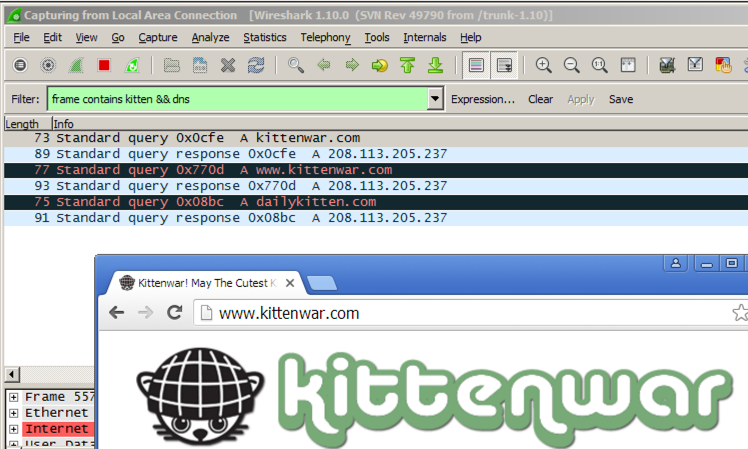Zoom in on packet text
This screenshot has width=748, height=449.
point(543,65)
